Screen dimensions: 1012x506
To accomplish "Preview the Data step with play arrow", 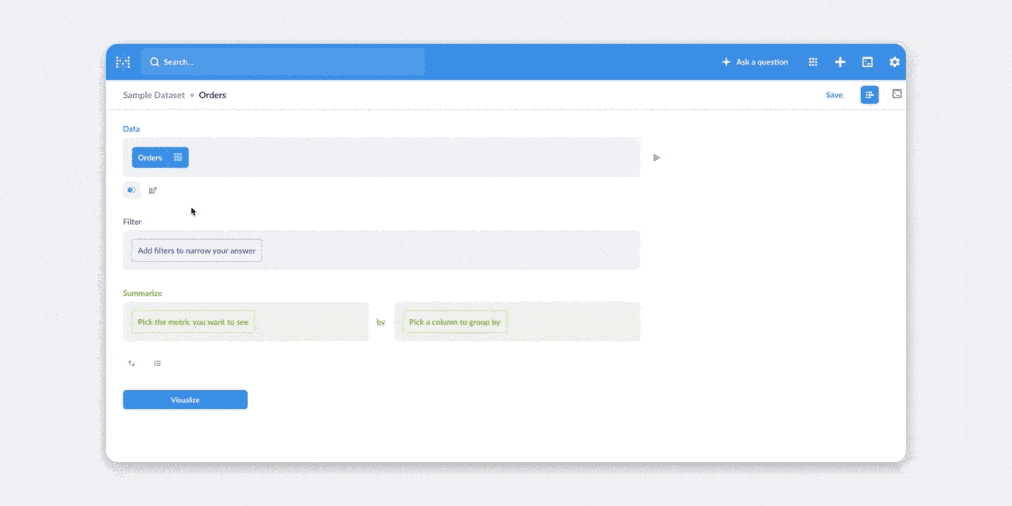I will coord(656,157).
